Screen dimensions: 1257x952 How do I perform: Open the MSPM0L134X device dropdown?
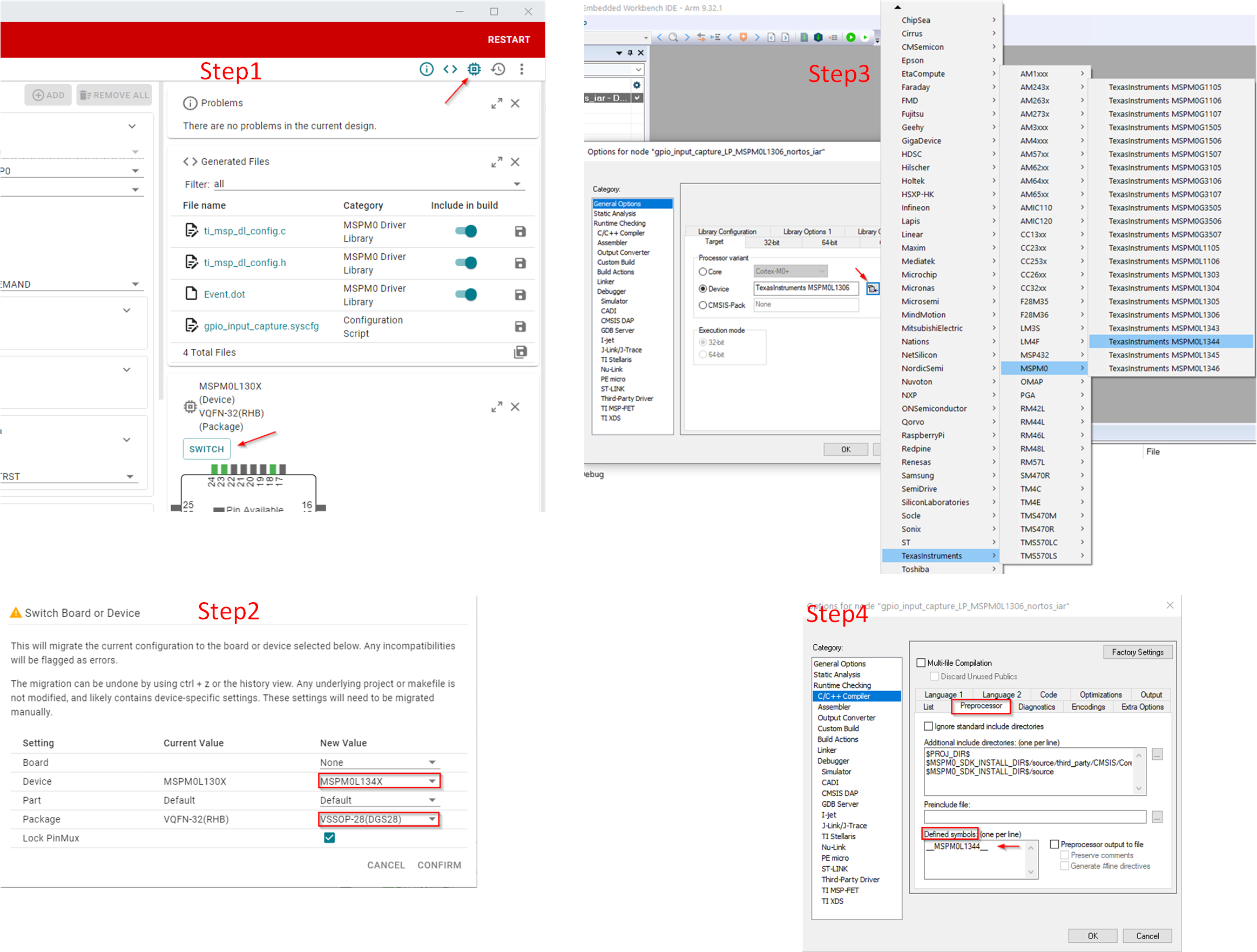379,781
